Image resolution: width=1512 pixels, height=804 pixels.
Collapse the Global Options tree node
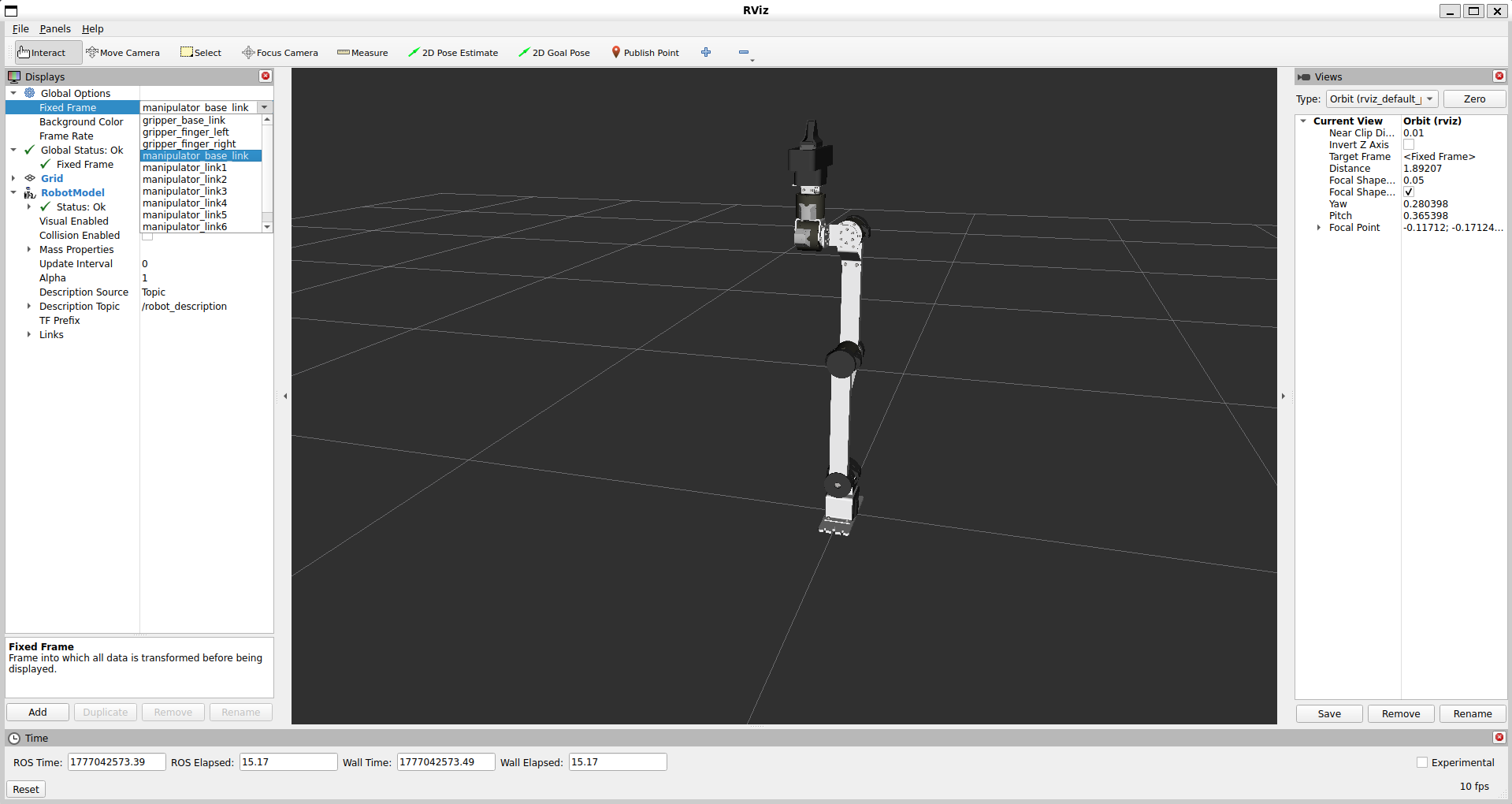[x=13, y=93]
